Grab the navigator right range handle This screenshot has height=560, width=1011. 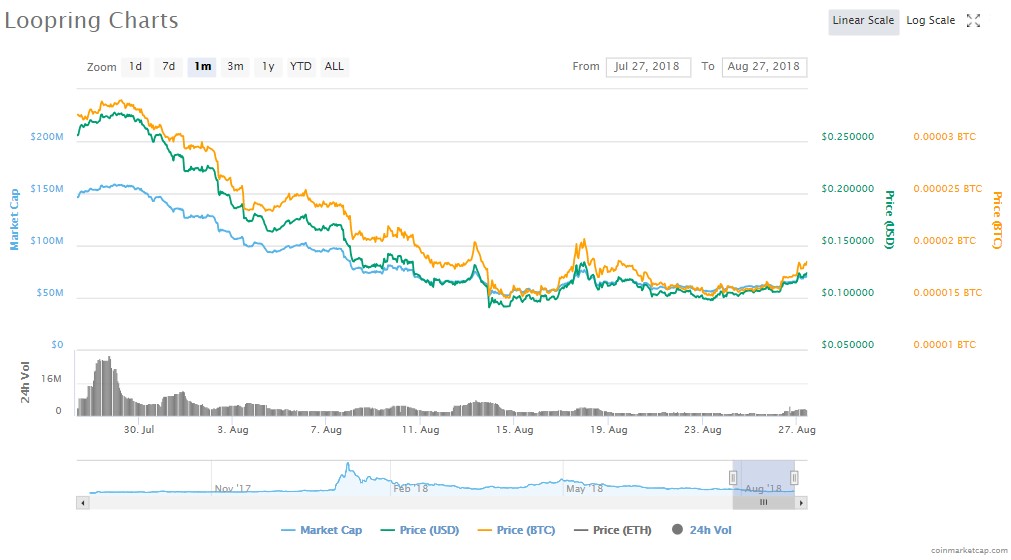click(x=794, y=478)
